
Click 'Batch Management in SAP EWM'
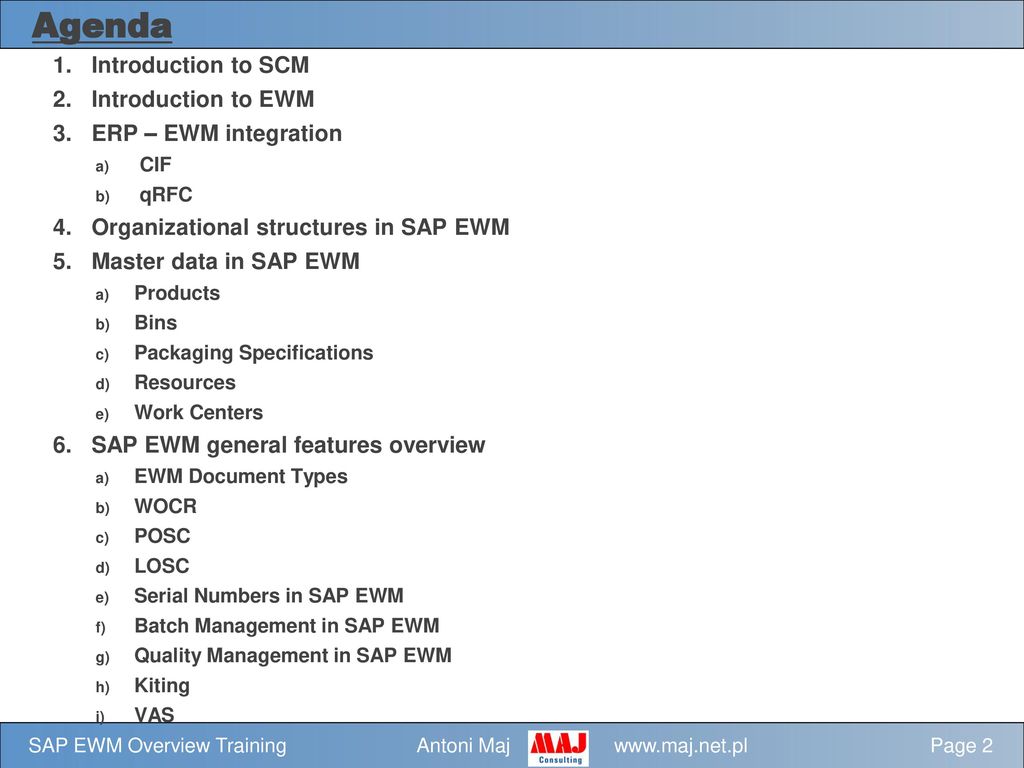point(287,626)
